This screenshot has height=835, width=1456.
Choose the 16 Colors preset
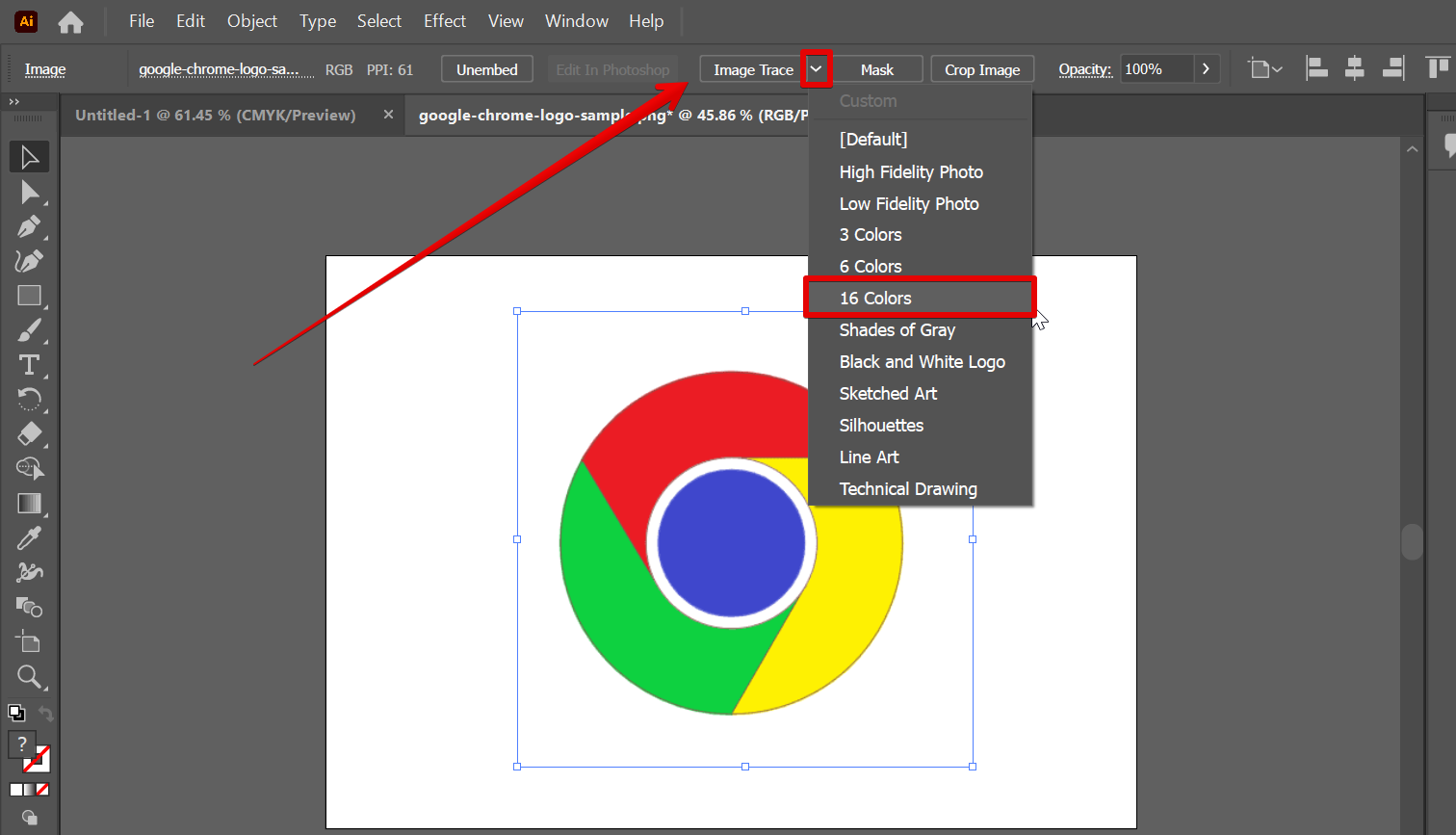click(875, 299)
